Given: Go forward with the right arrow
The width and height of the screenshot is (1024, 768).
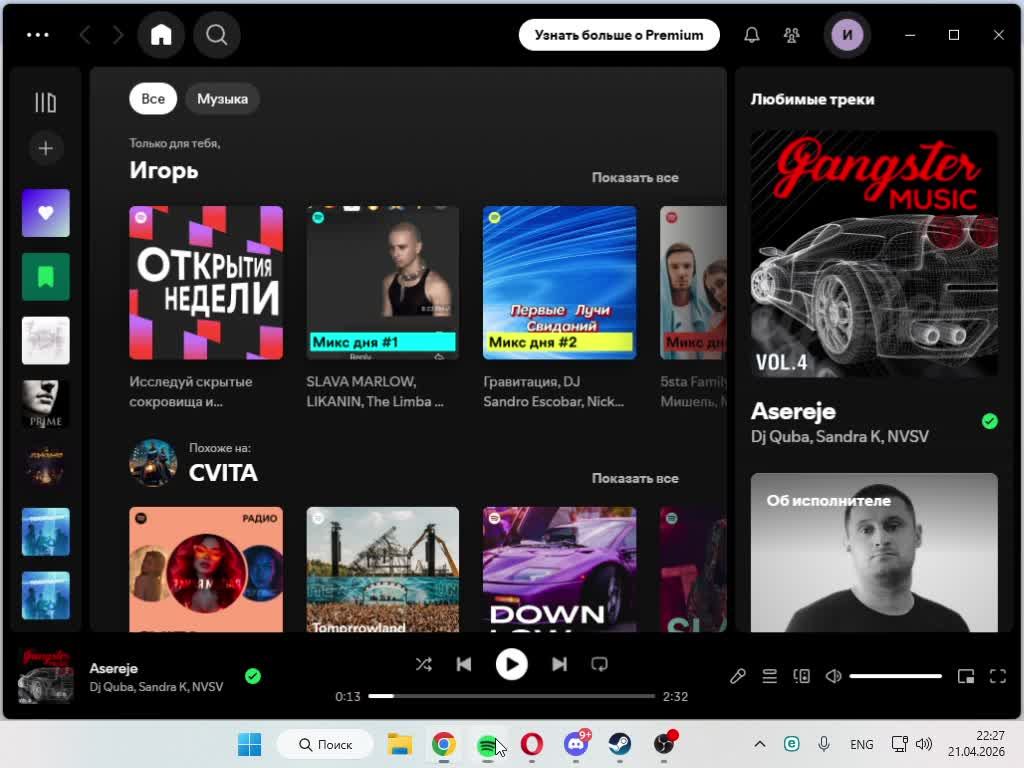Looking at the screenshot, I should [118, 35].
